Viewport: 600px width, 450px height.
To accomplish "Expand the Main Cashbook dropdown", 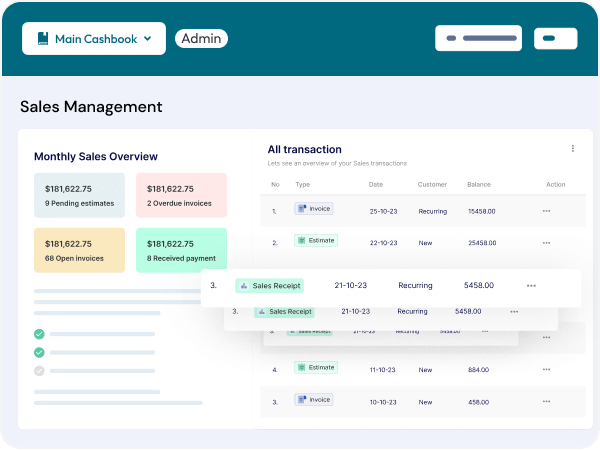I will tap(94, 39).
